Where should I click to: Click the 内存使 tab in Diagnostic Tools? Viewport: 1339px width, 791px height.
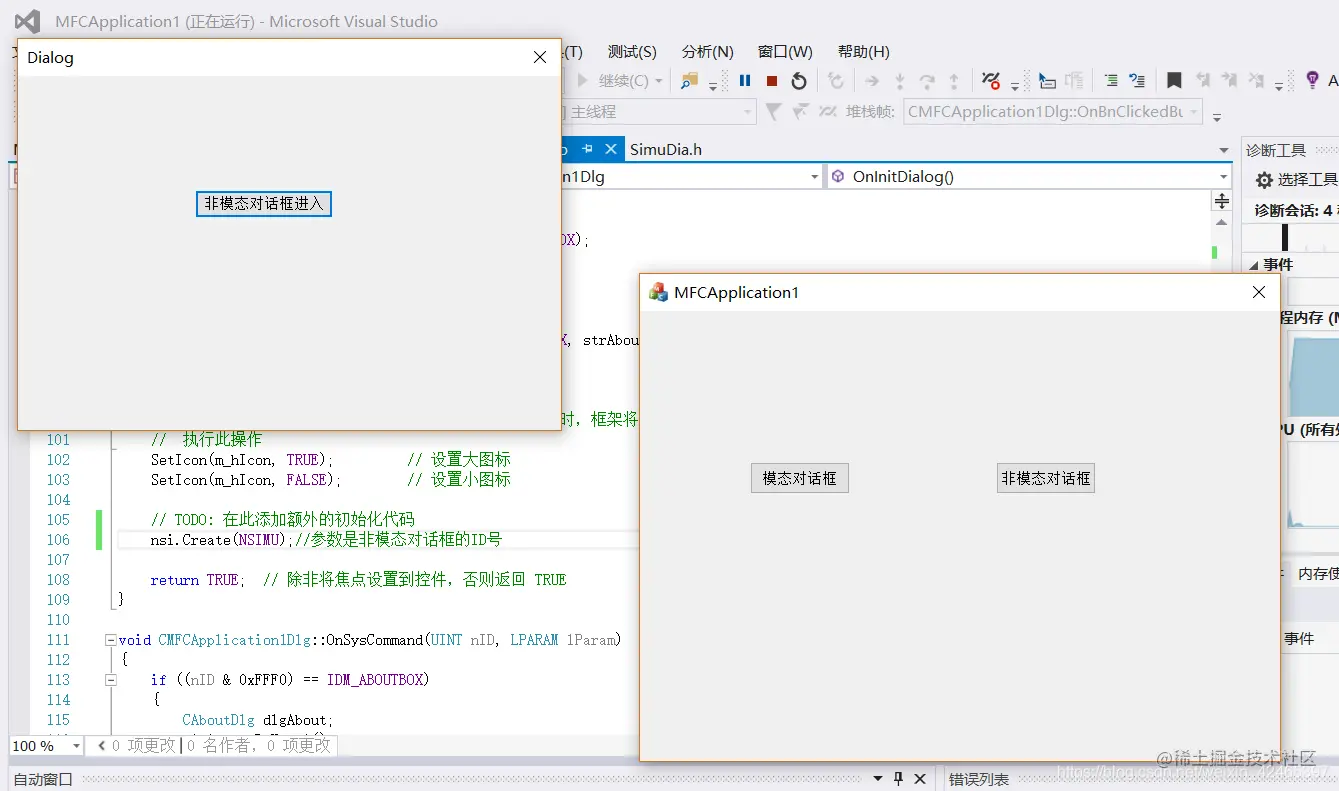pyautogui.click(x=1318, y=574)
